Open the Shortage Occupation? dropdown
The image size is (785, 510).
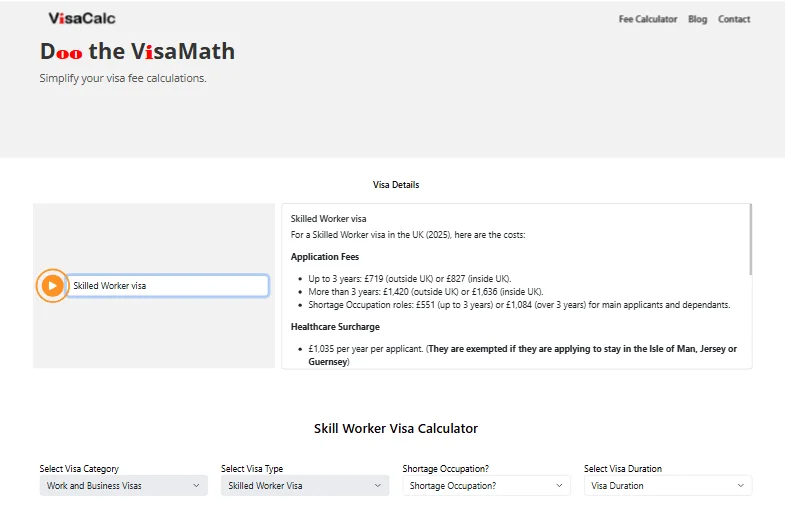pyautogui.click(x=486, y=486)
